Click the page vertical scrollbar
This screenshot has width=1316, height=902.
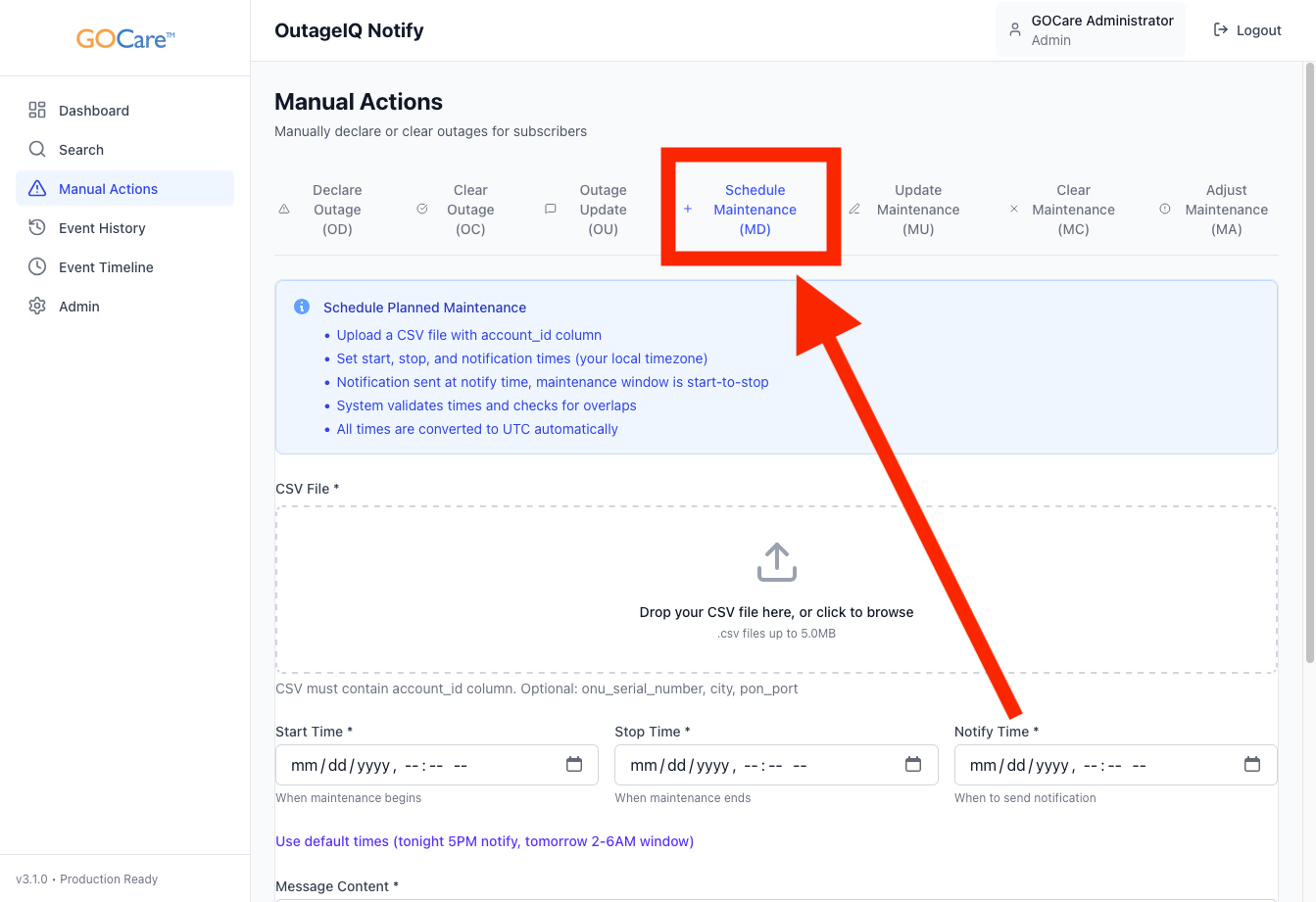point(1309,362)
